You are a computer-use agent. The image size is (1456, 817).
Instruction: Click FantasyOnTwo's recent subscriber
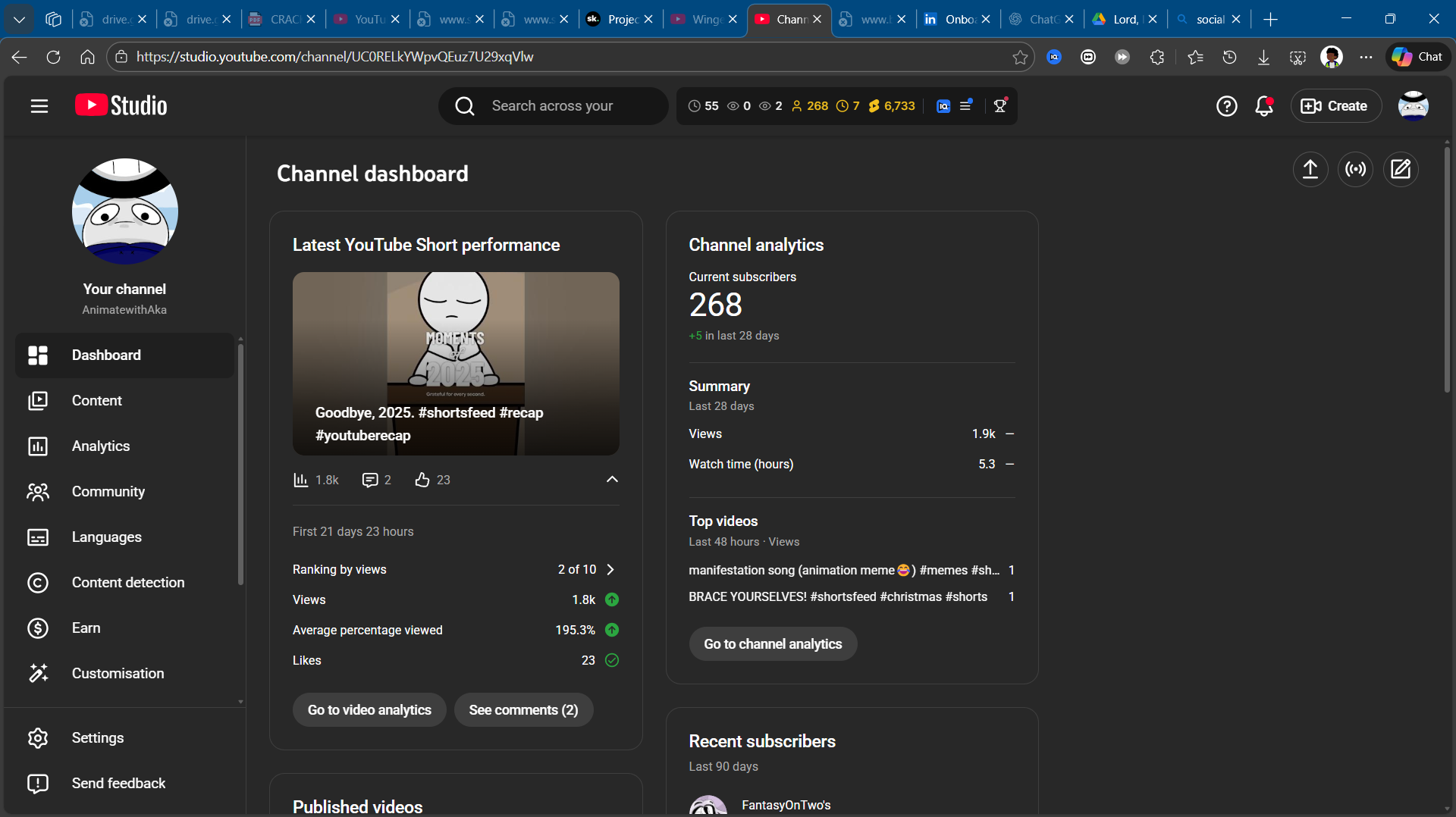pyautogui.click(x=786, y=806)
